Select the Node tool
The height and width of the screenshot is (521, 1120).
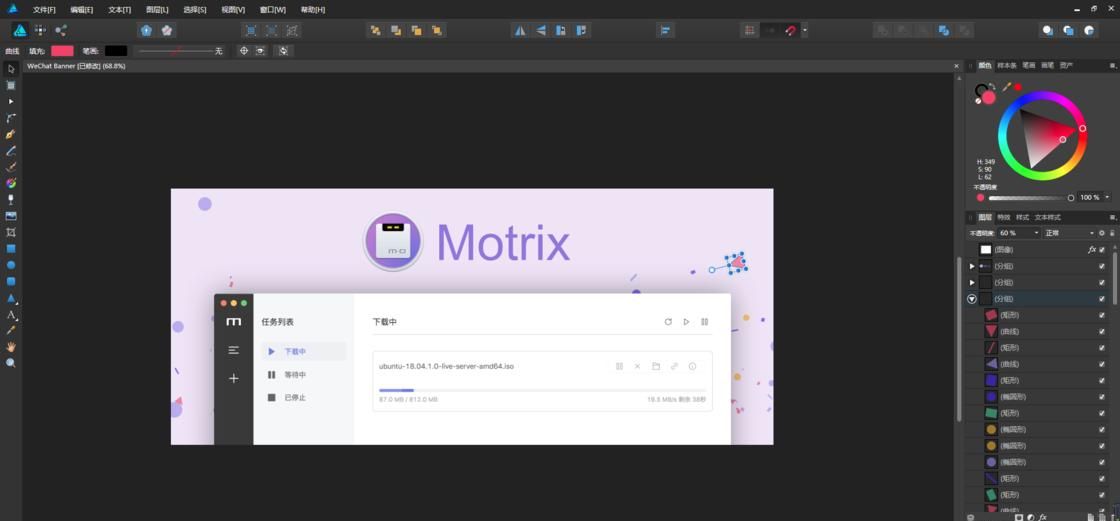(11, 101)
